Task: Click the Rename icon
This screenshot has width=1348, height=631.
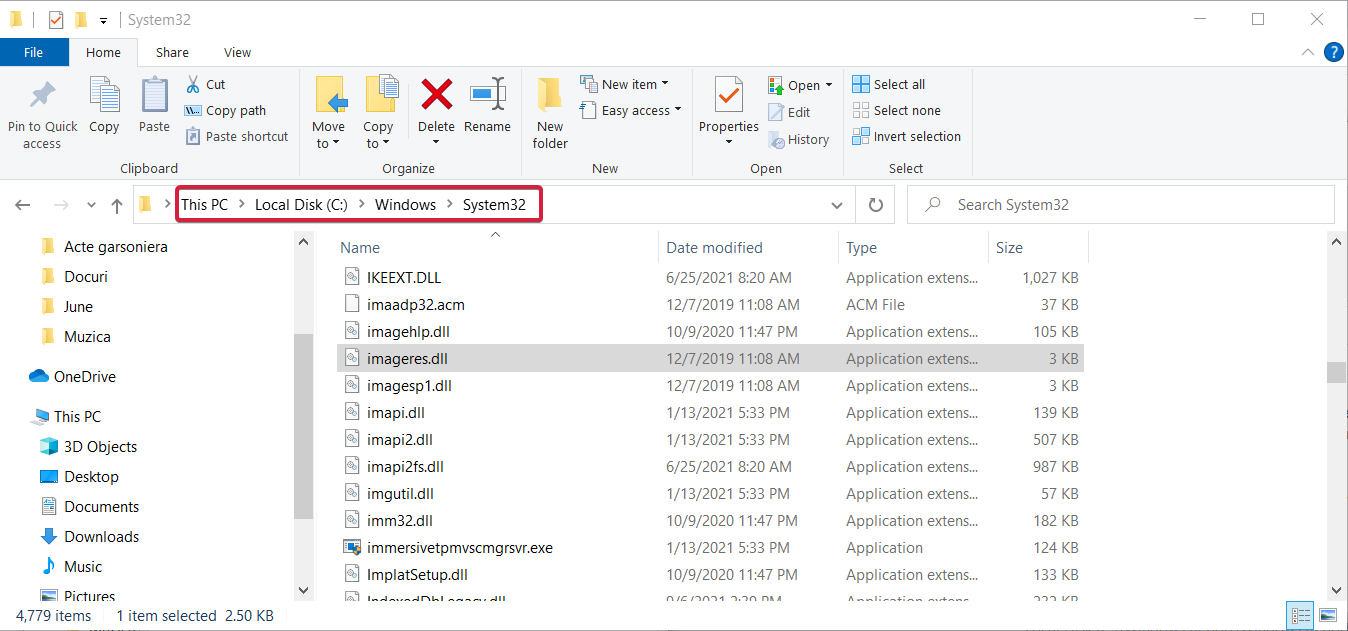Action: tap(487, 94)
